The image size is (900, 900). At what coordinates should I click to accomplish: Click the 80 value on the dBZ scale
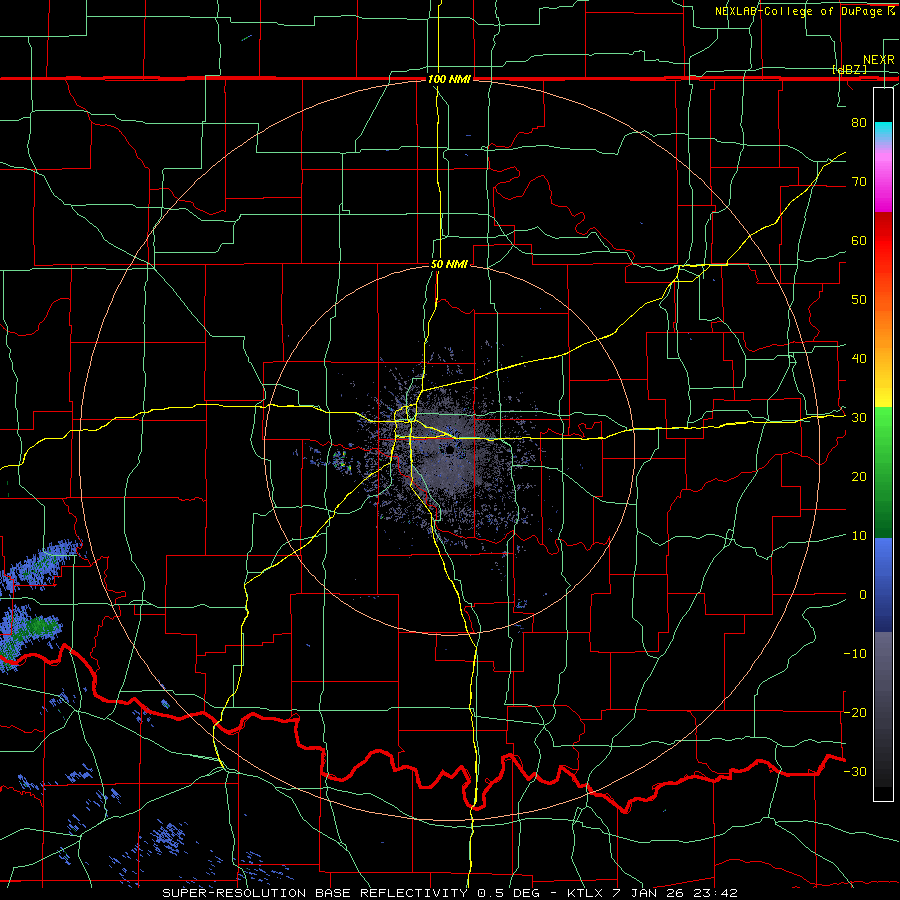pos(859,122)
